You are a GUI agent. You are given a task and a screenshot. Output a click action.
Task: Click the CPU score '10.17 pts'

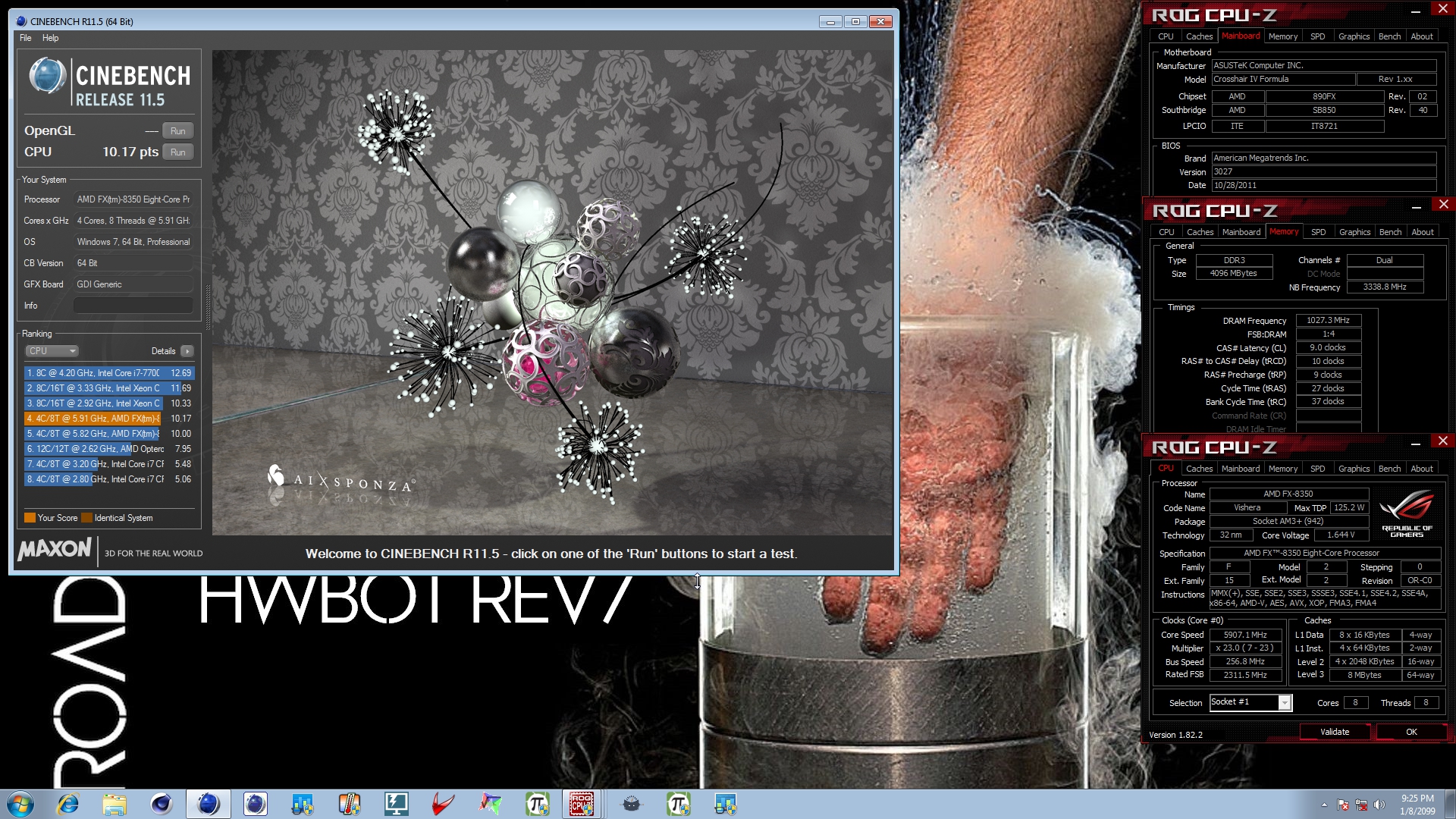pyautogui.click(x=130, y=152)
